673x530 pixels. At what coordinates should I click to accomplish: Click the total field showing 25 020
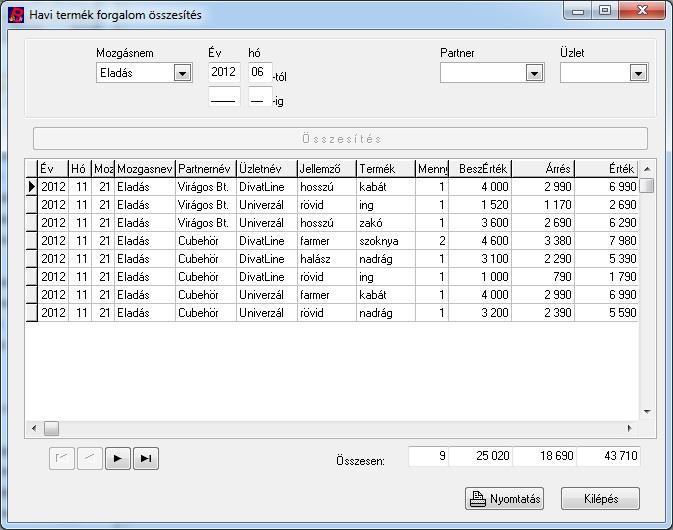pos(480,456)
